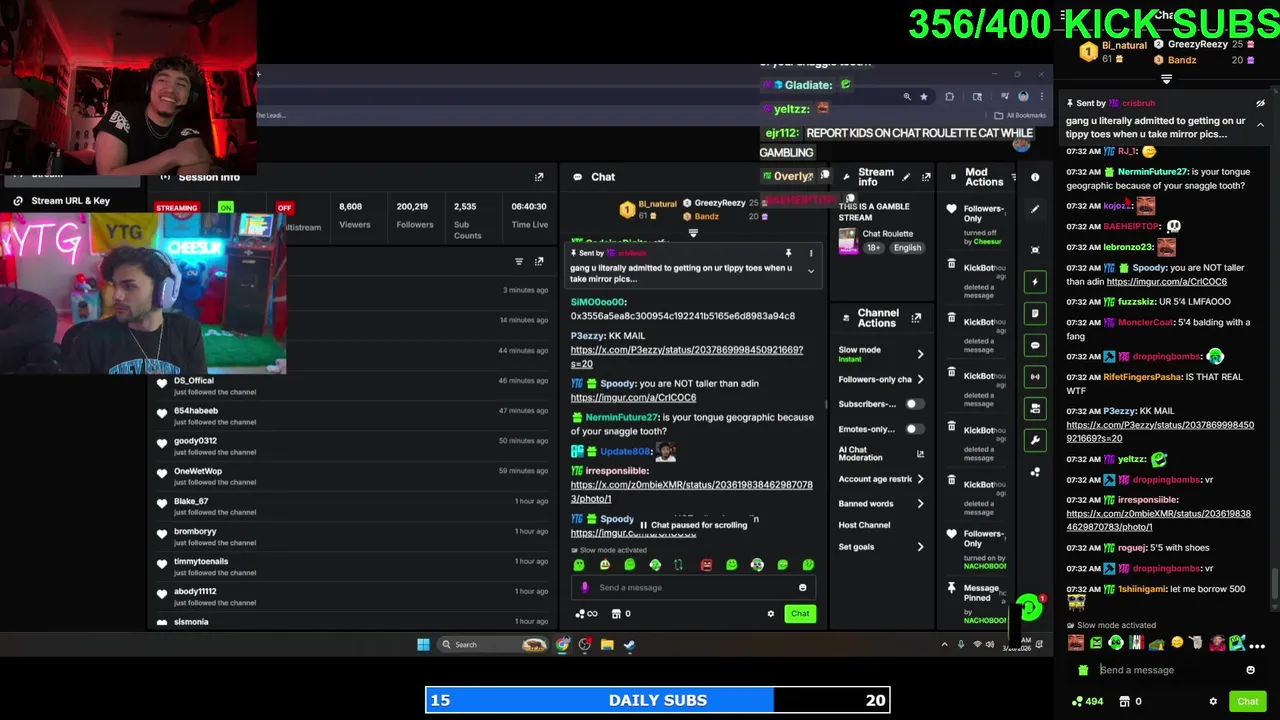This screenshot has width=1280, height=720.
Task: Open the green support chat bubble
Action: pos(1028,607)
